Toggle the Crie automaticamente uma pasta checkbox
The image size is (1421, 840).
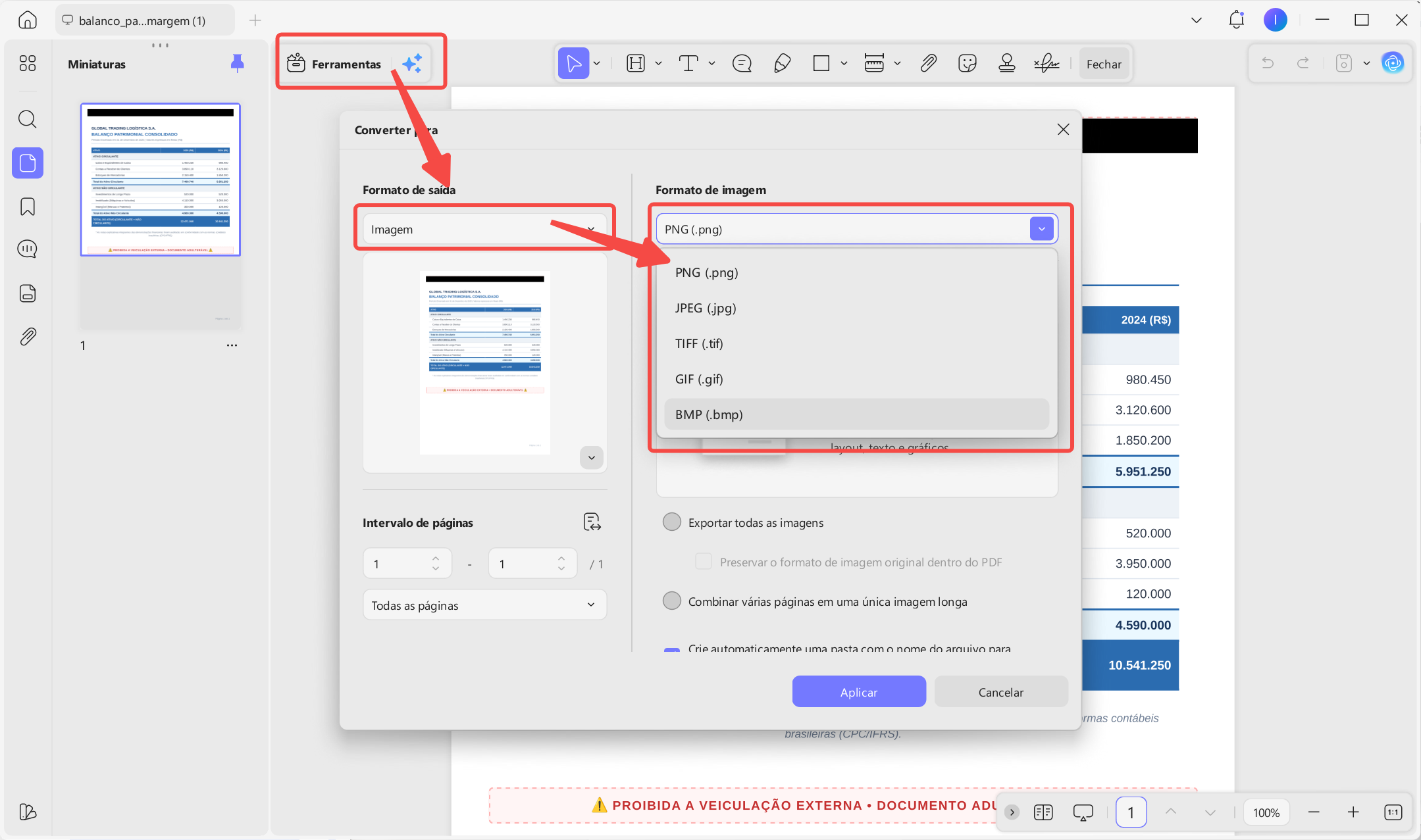672,650
